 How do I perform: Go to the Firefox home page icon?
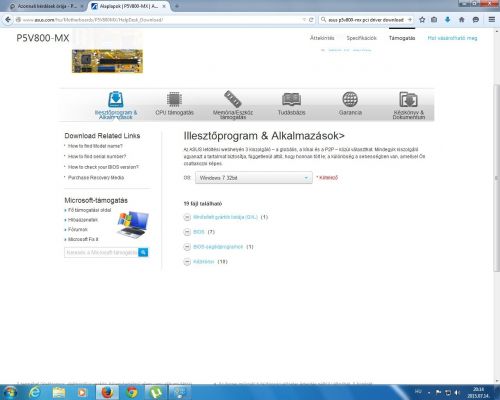pyautogui.click(x=462, y=20)
